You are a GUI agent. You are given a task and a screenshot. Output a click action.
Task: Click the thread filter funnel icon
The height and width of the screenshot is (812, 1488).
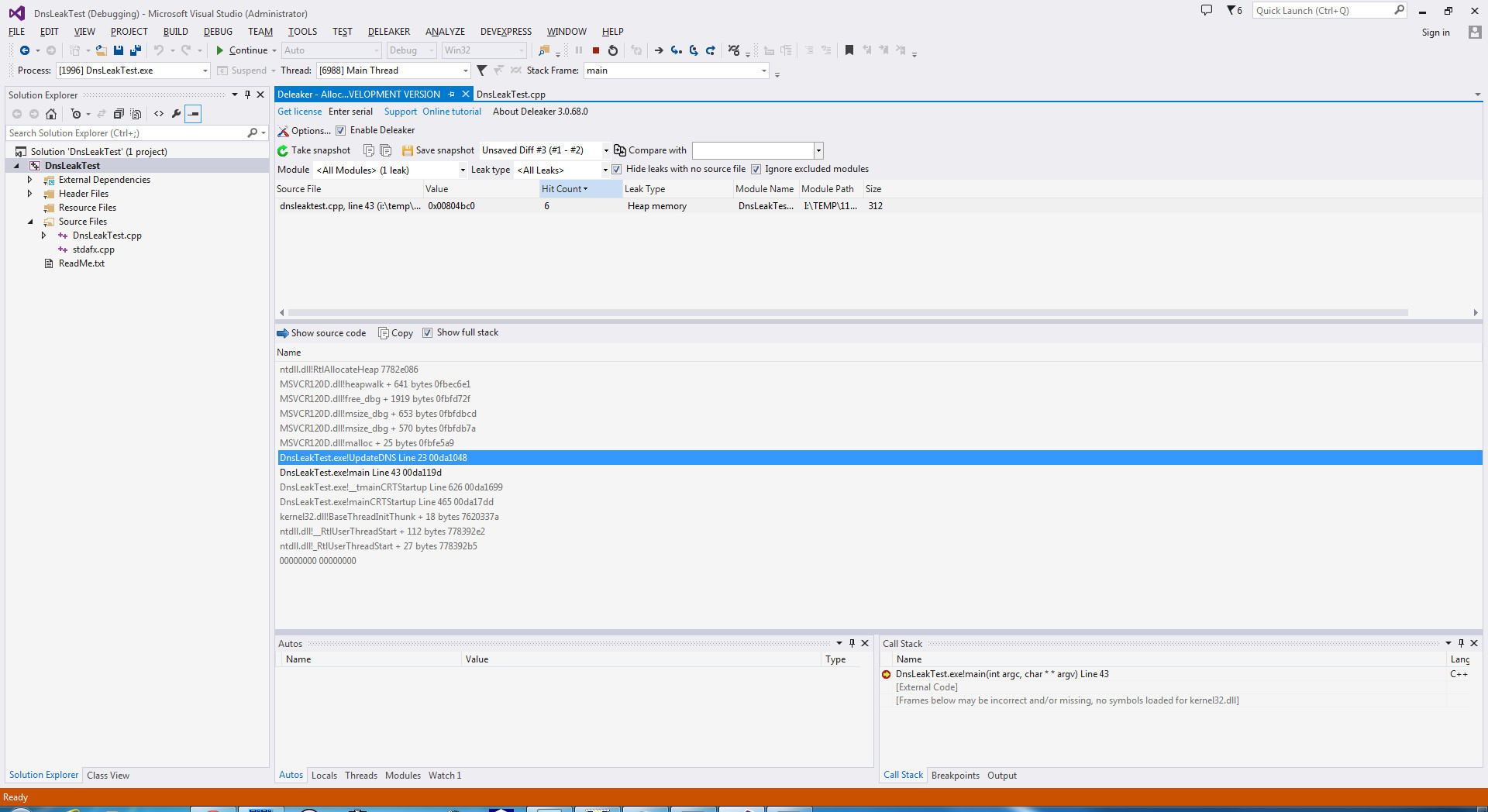[481, 71]
